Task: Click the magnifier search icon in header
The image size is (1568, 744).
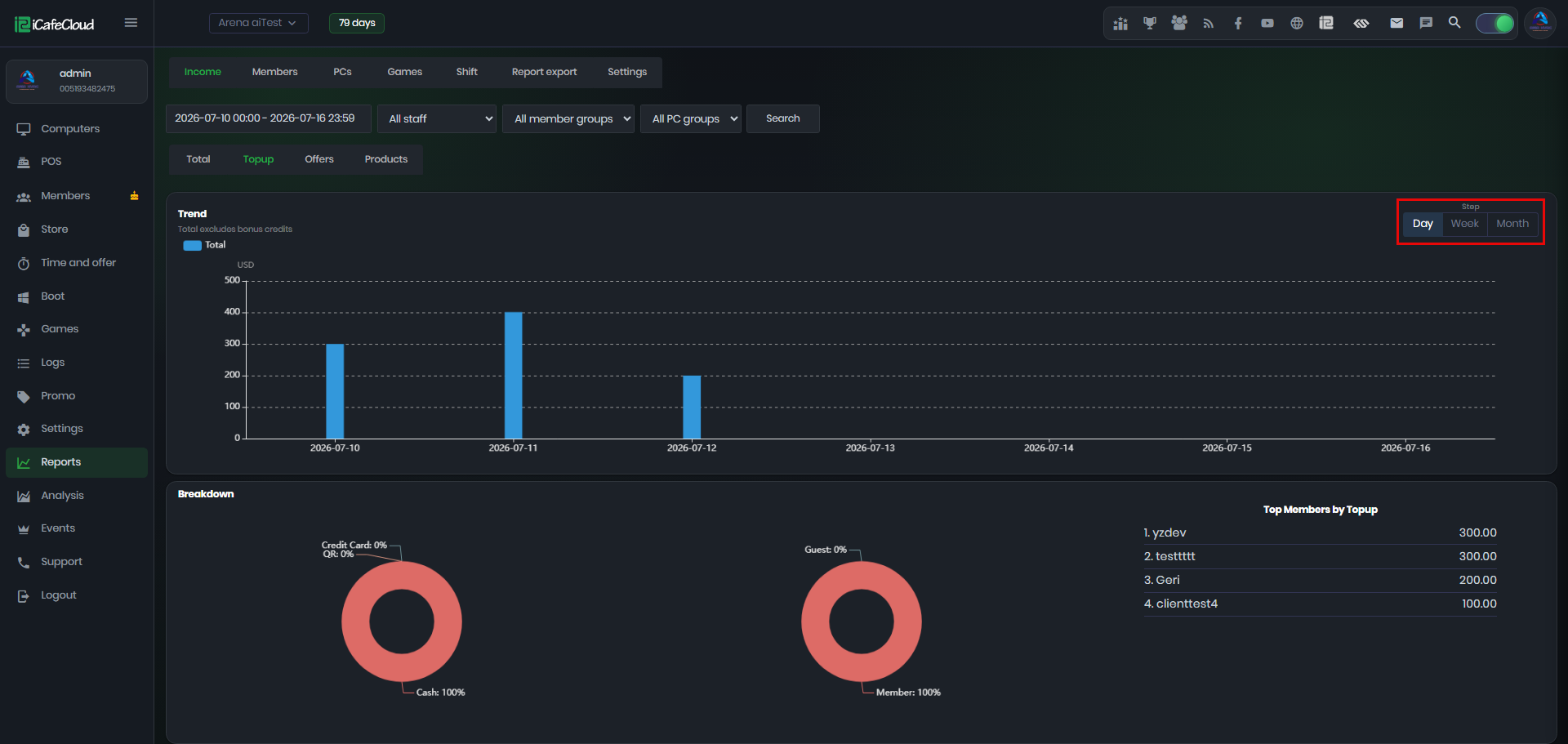Action: tap(1454, 23)
